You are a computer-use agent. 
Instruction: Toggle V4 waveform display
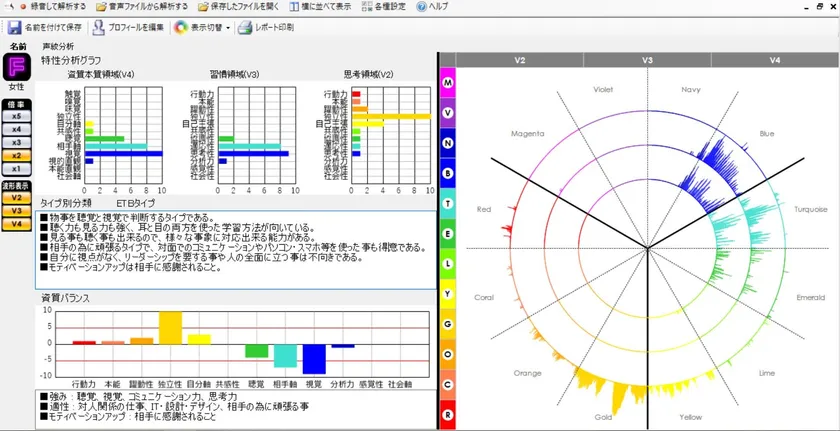point(17,224)
